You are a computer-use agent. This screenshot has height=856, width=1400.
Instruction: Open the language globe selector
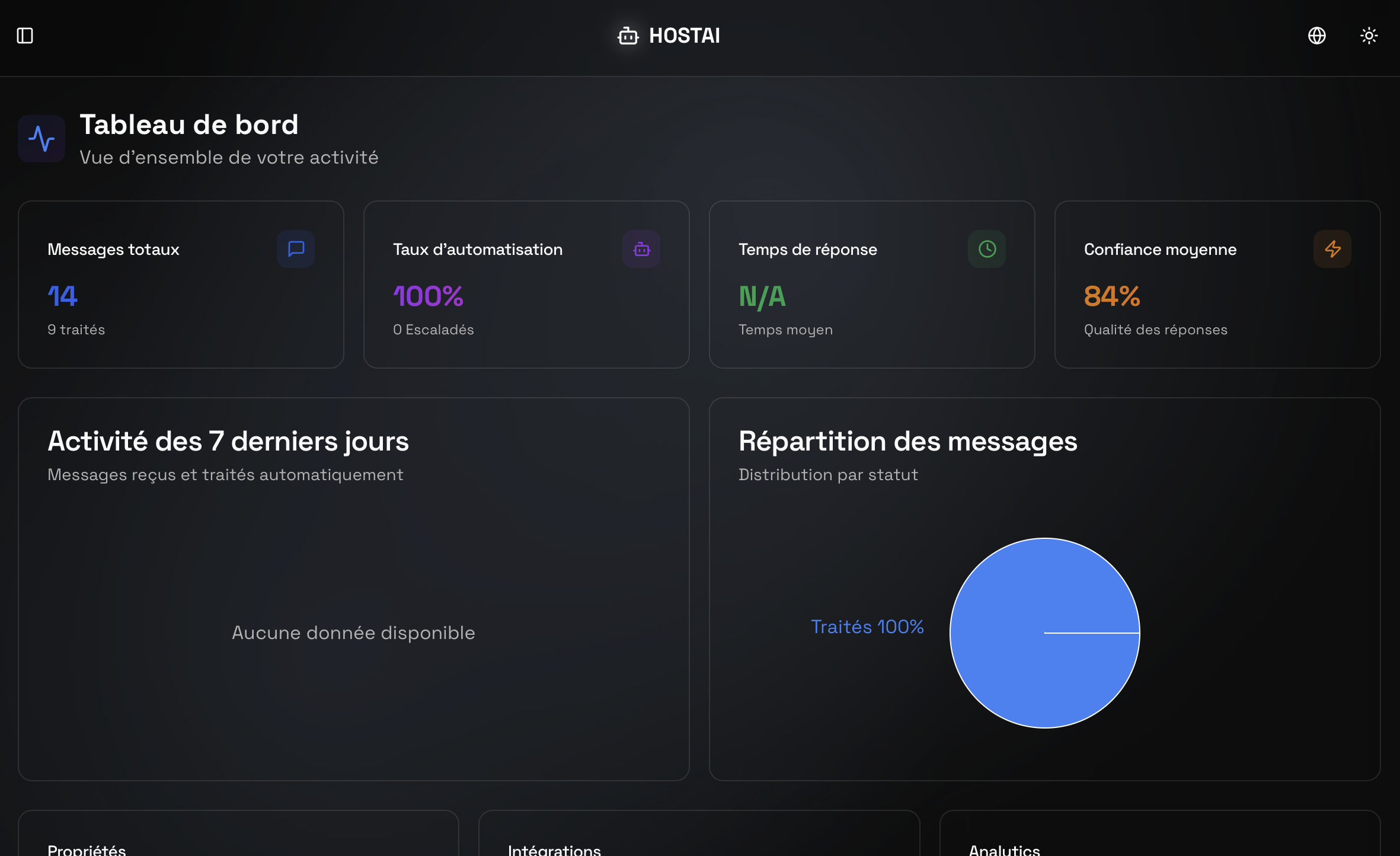1316,36
